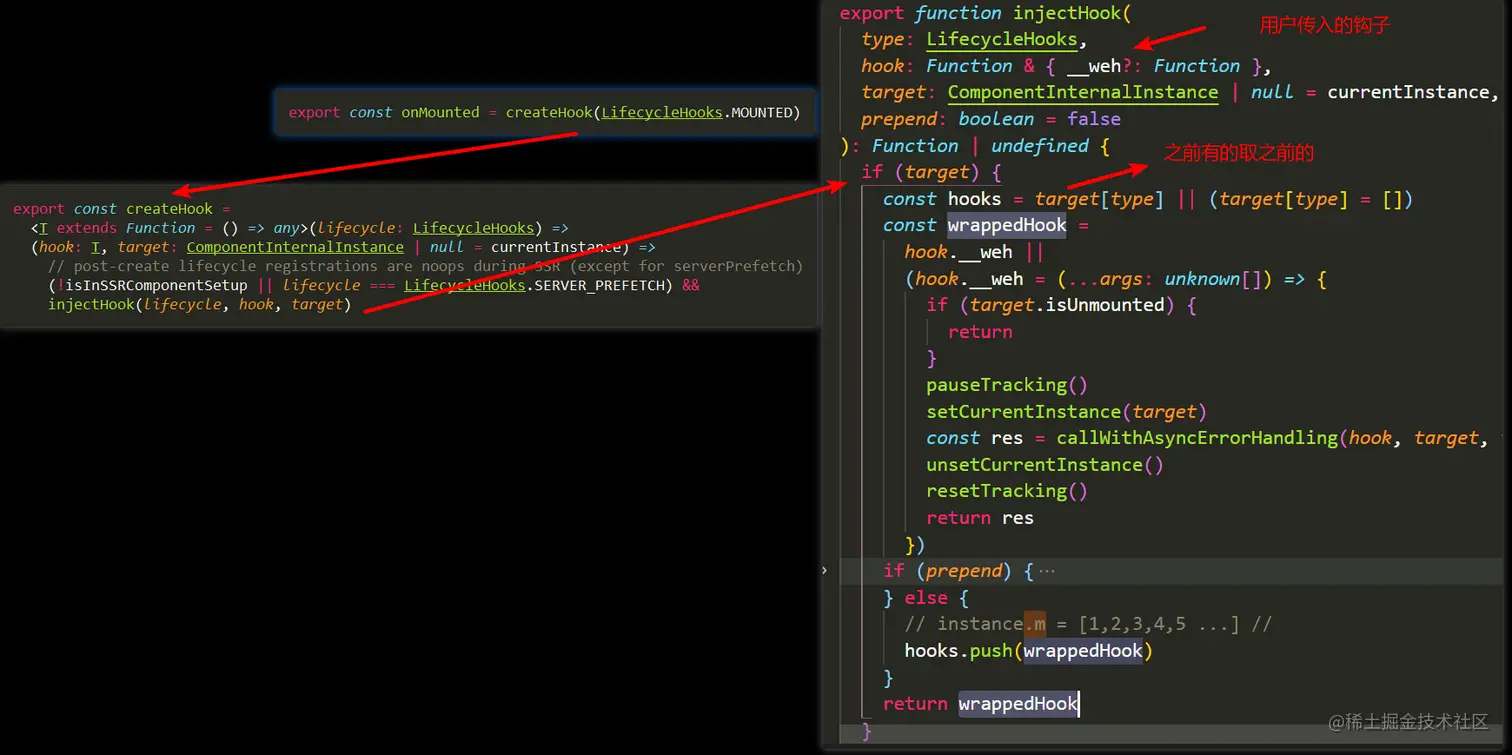Click the collapsed ellipsis after "if (prepend) {"
The image size is (1512, 755).
[x=1047, y=571]
